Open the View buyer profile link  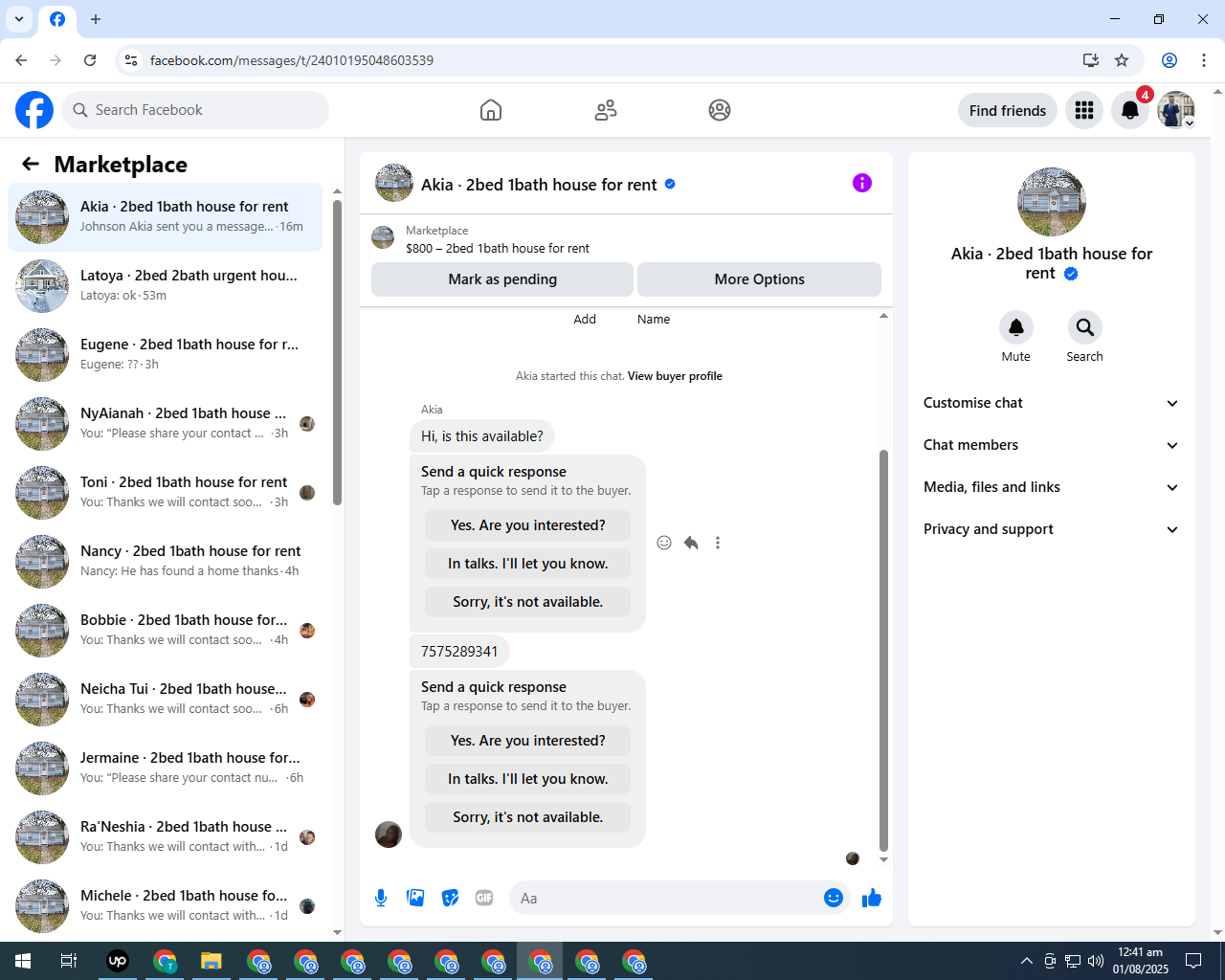click(x=675, y=376)
